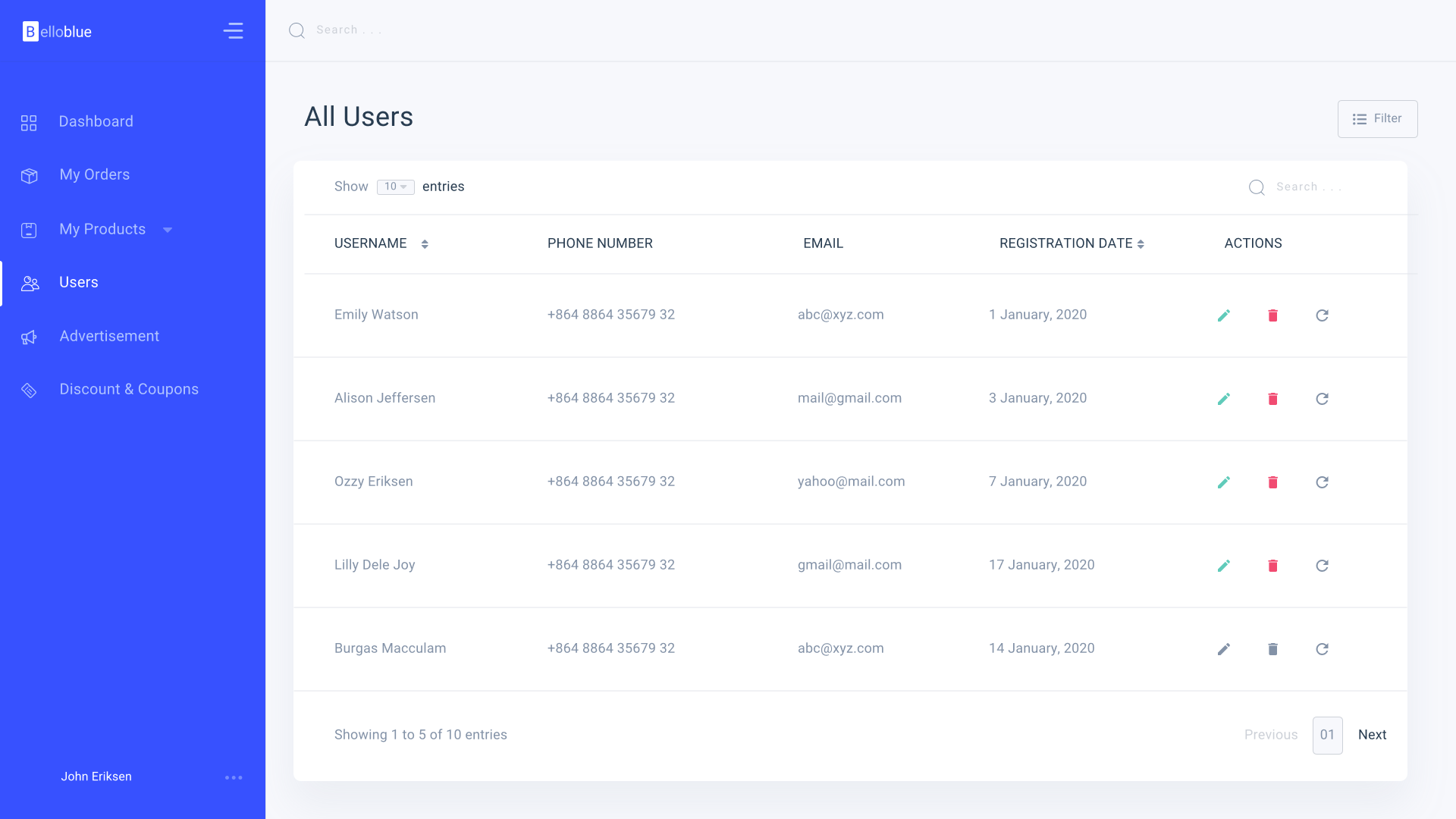
Task: Click email yahoo@mail.com
Action: click(x=851, y=482)
